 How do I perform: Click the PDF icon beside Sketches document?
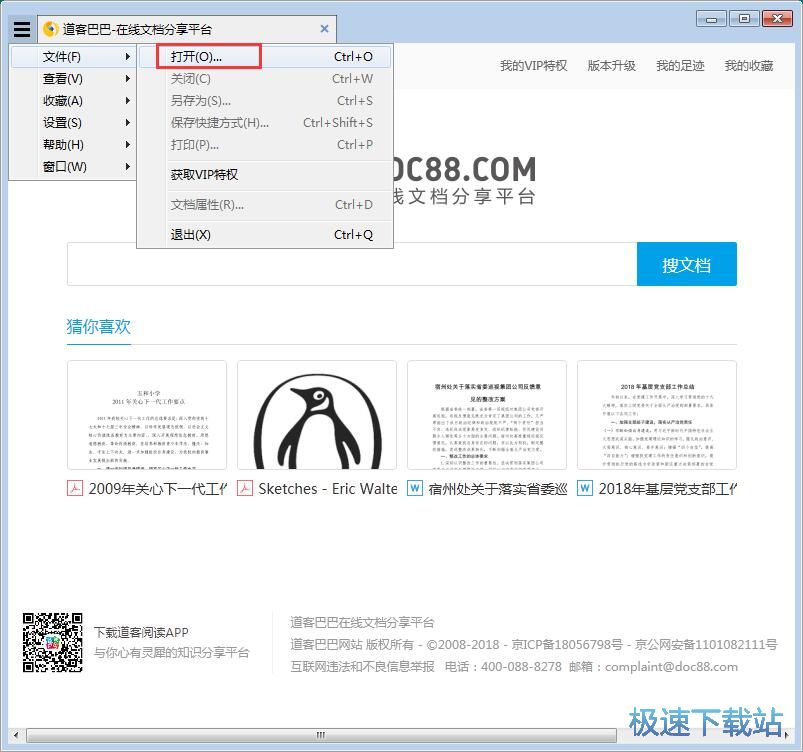coord(245,489)
